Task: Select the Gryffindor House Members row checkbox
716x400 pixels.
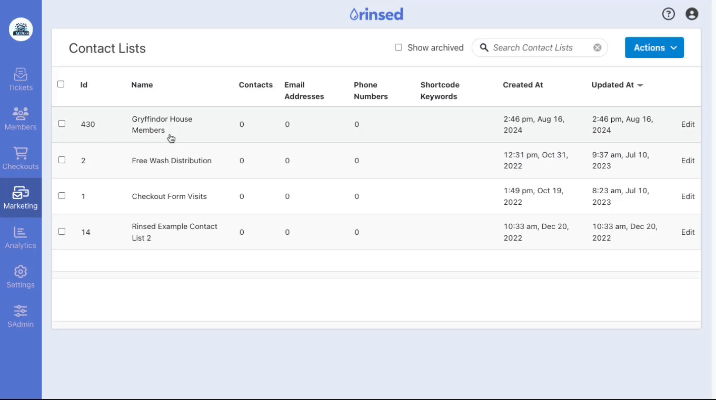Action: pyautogui.click(x=61, y=124)
